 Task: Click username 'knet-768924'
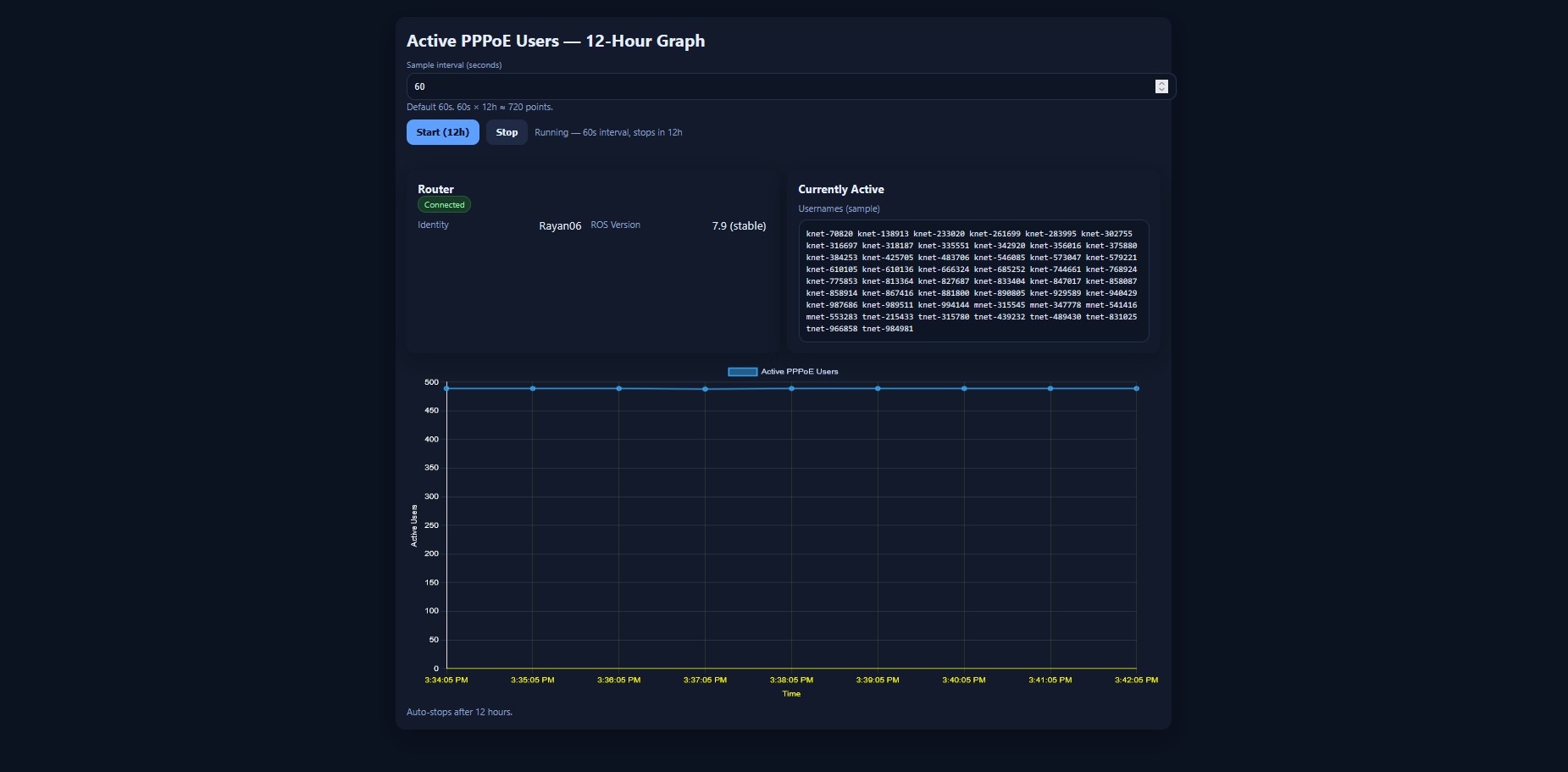tap(1111, 269)
